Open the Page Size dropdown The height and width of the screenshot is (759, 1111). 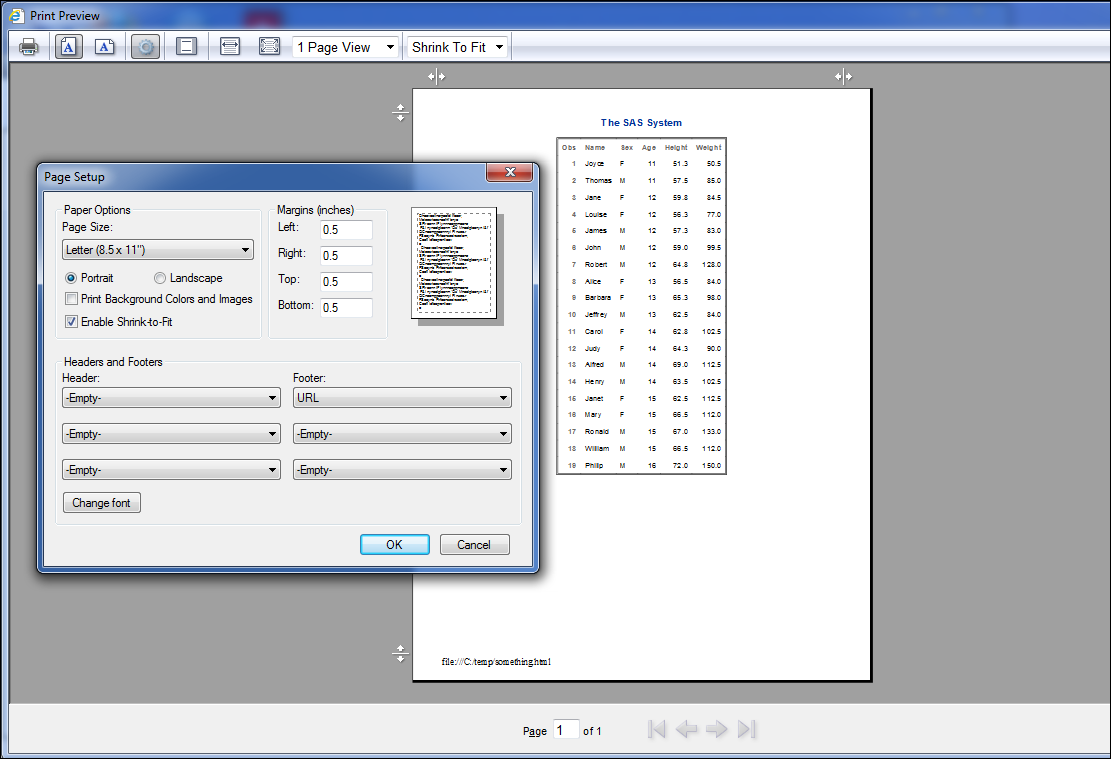pos(157,248)
